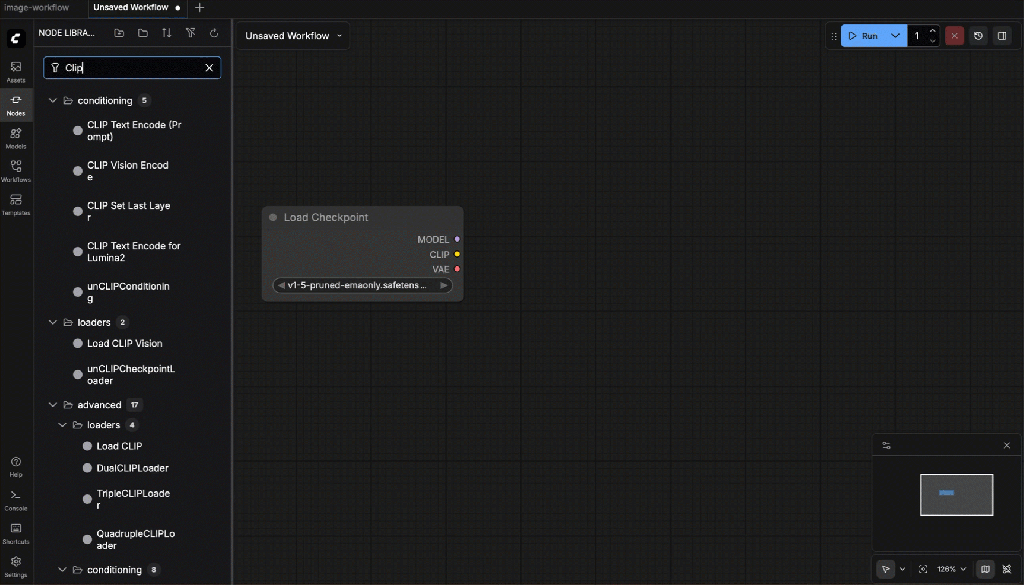Click the fit view icon
1024x585 pixels.
coord(923,569)
